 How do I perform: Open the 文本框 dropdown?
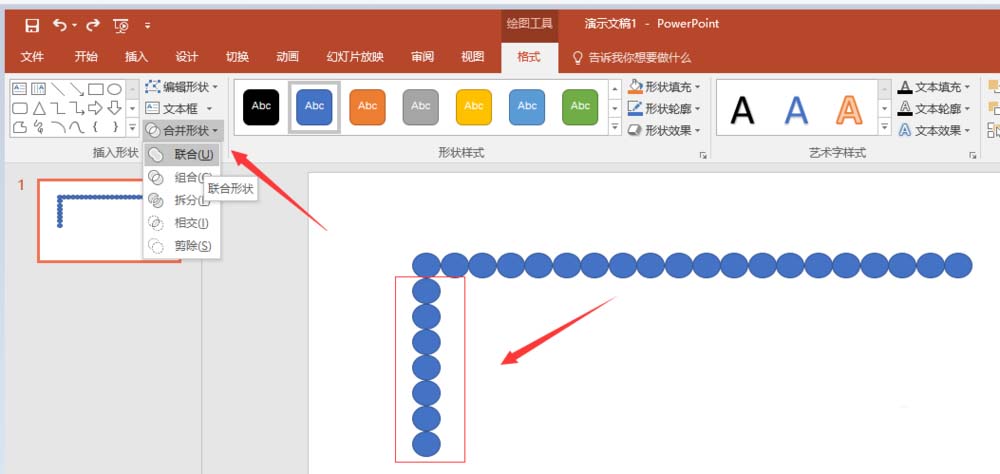pyautogui.click(x=179, y=108)
